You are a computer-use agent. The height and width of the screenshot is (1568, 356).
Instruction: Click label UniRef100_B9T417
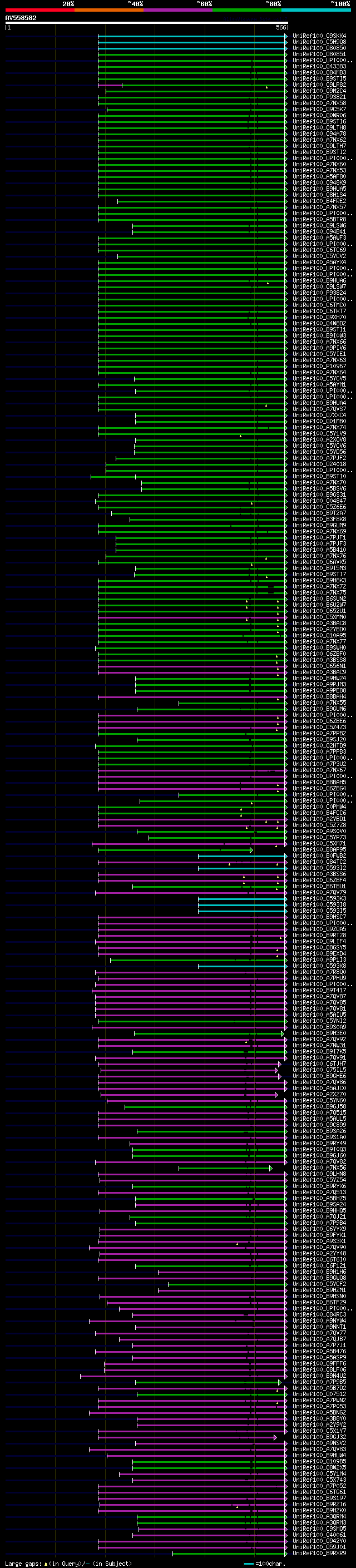click(x=319, y=990)
